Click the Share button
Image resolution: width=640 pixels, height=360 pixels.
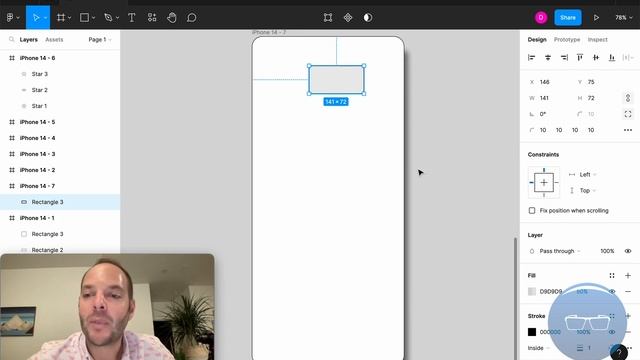tap(568, 18)
